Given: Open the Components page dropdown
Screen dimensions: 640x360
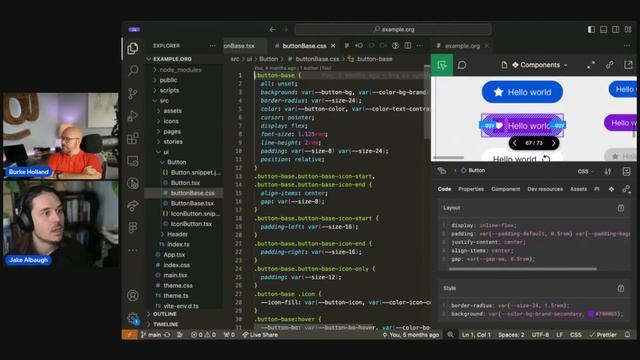Looking at the screenshot, I should coord(540,65).
